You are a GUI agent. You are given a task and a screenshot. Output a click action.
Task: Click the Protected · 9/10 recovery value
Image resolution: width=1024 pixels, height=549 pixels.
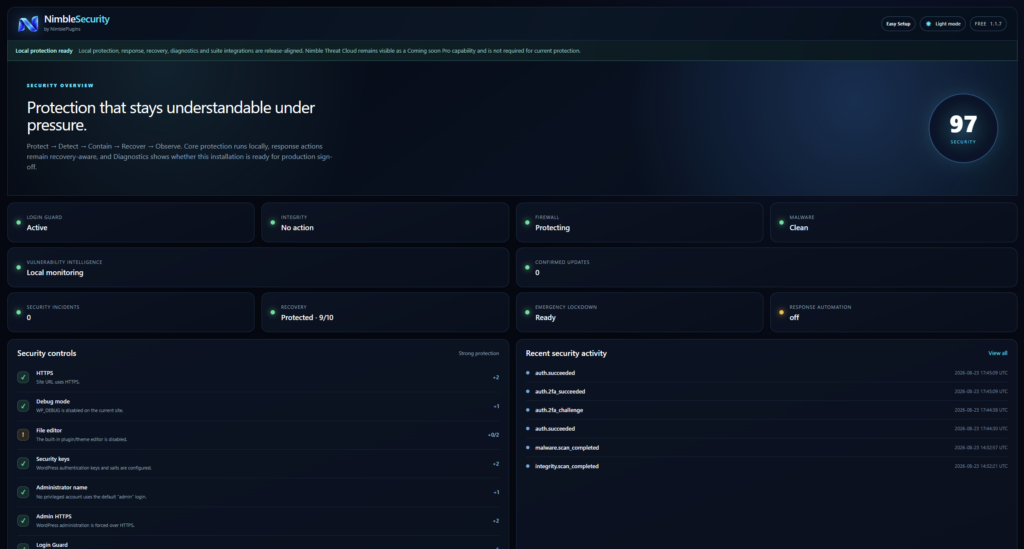click(x=307, y=318)
